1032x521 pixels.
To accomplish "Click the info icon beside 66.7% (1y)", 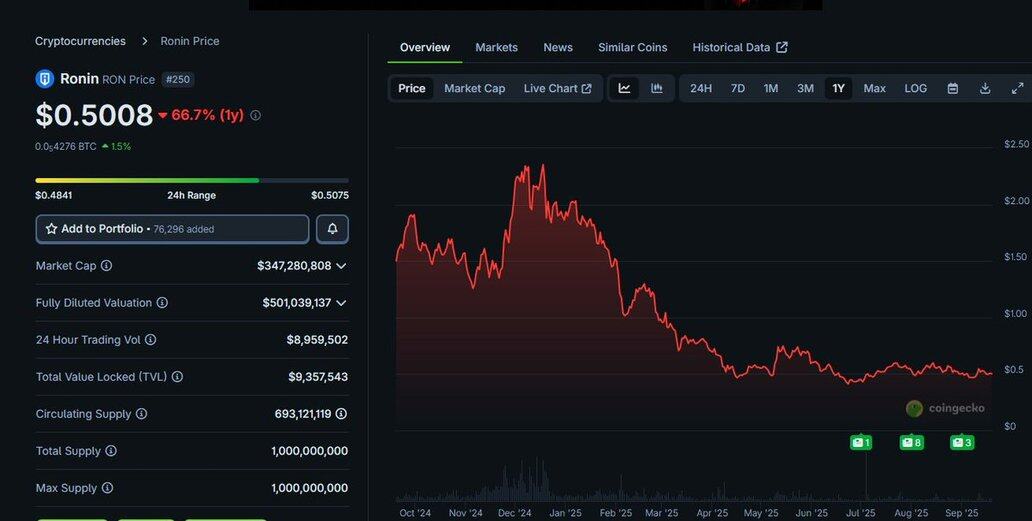I will pyautogui.click(x=255, y=115).
